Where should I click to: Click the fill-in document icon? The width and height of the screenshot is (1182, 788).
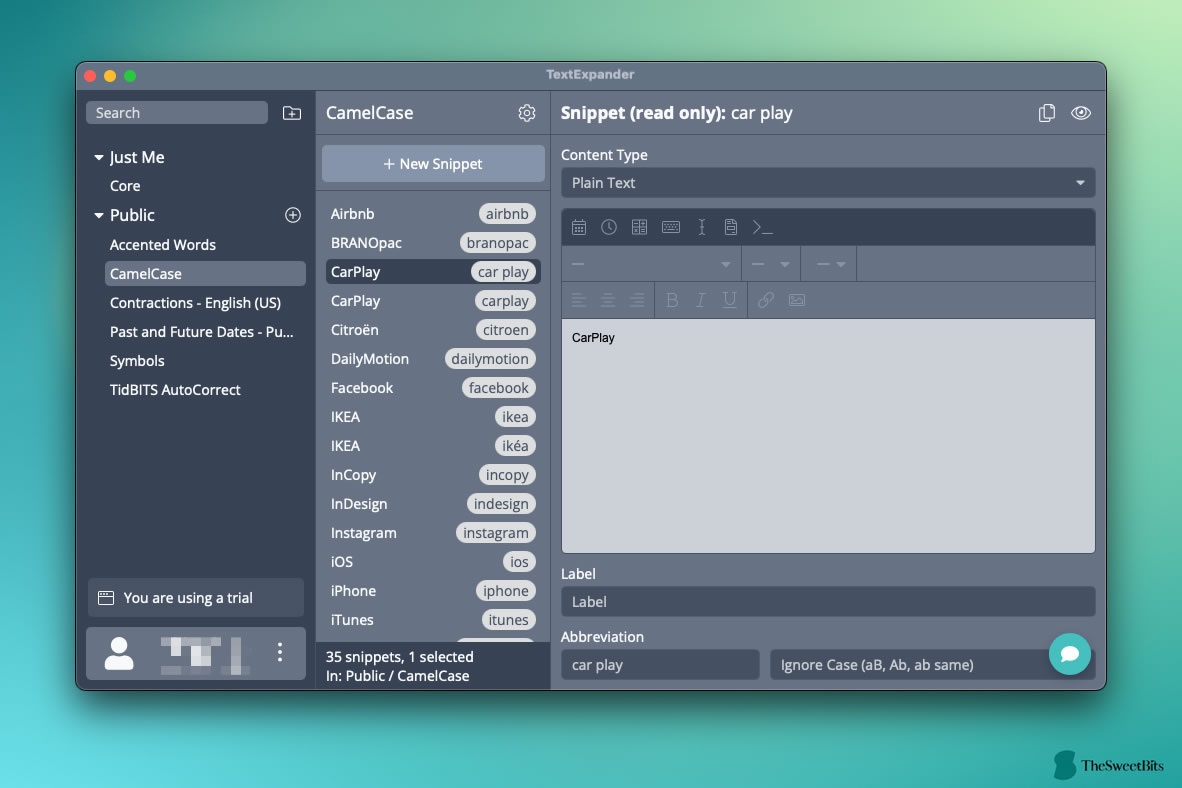tap(730, 227)
